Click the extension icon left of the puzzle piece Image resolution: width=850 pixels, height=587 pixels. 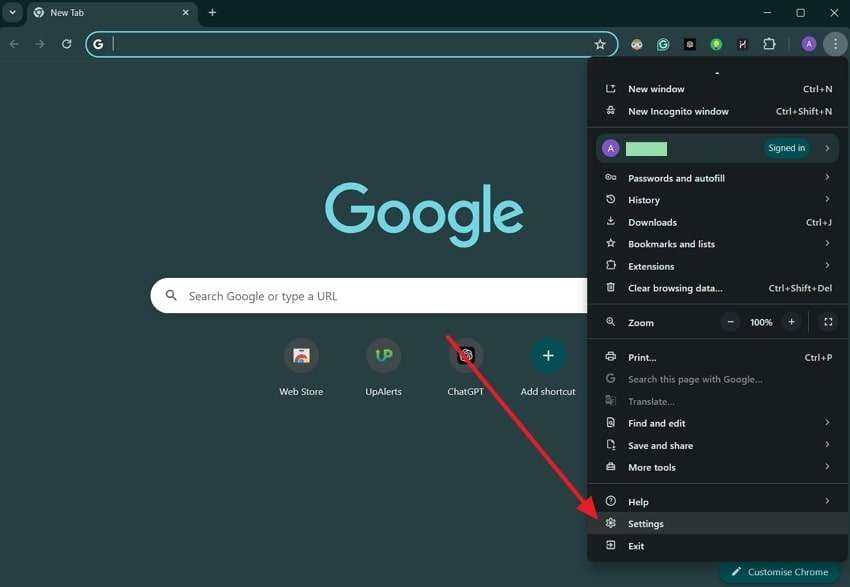tap(742, 44)
